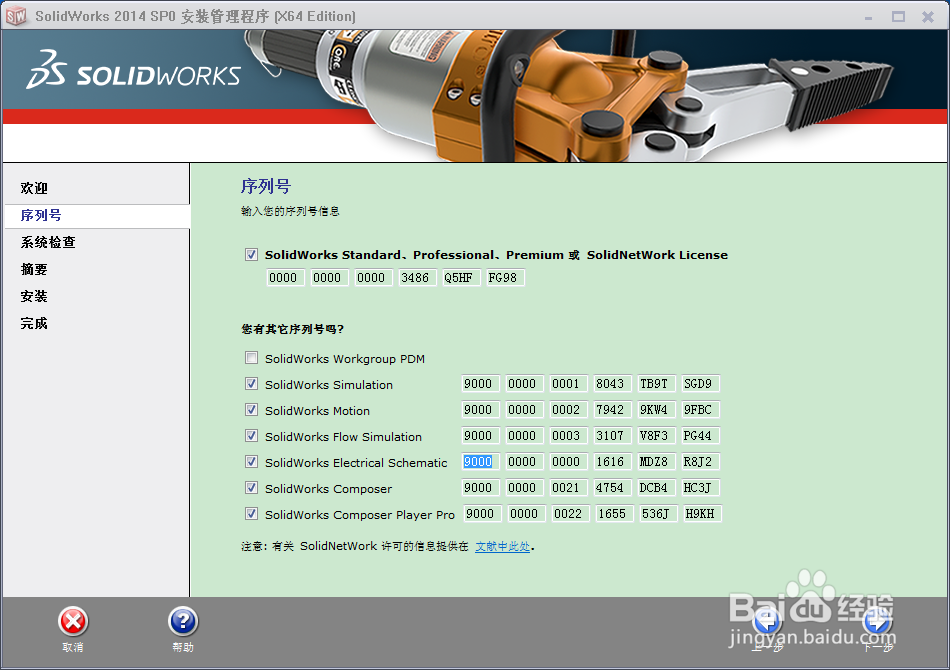Click the 您有其它序列号吗? heading
The height and width of the screenshot is (670, 950).
click(x=293, y=330)
